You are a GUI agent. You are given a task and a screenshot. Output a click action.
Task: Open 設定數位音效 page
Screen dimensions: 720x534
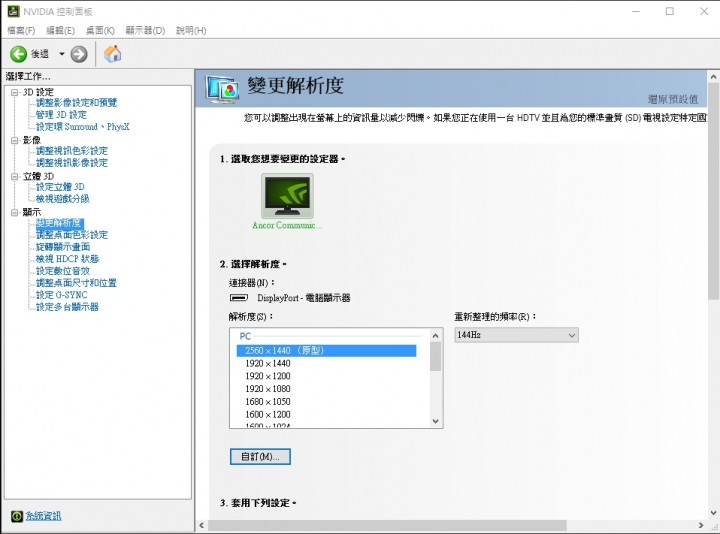click(x=63, y=270)
